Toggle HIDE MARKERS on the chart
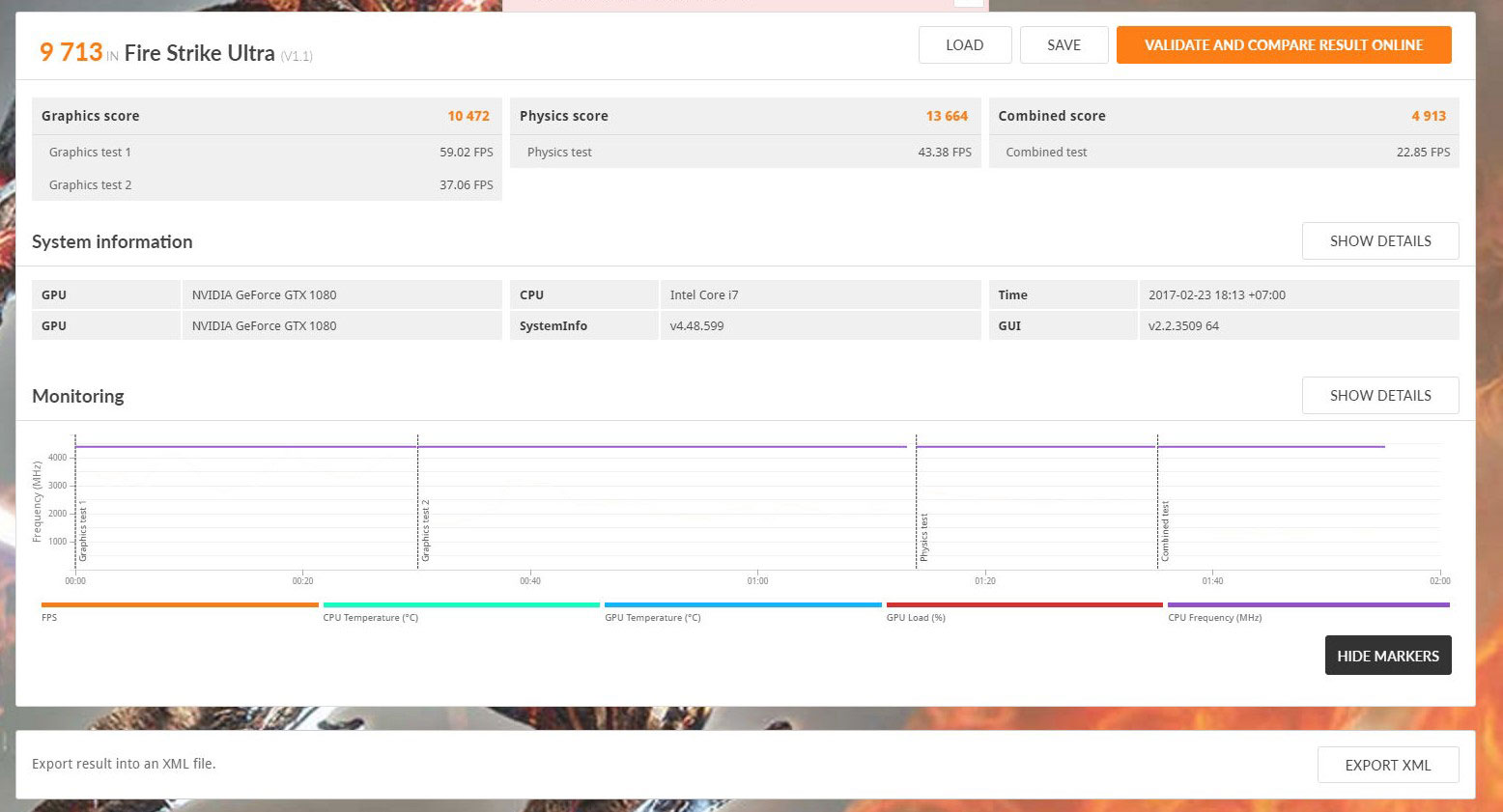Image resolution: width=1503 pixels, height=812 pixels. coord(1387,656)
